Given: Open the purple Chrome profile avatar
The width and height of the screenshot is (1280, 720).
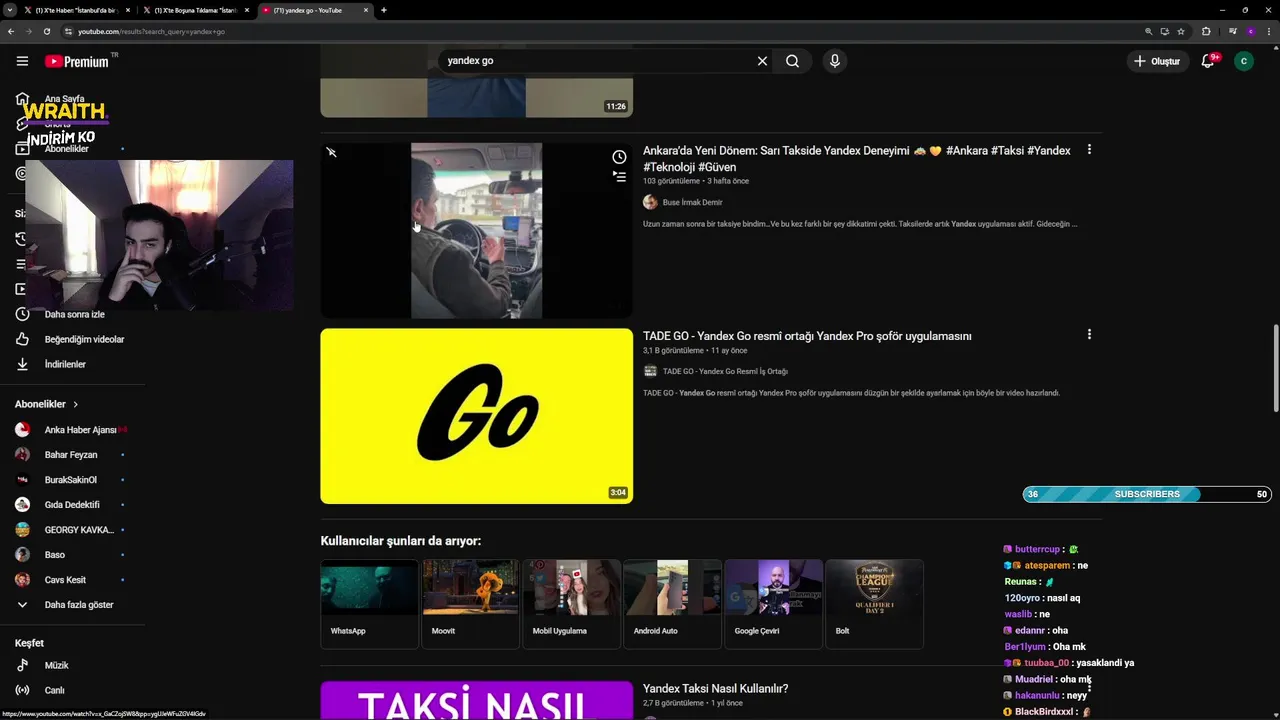Looking at the screenshot, I should 1250,31.
